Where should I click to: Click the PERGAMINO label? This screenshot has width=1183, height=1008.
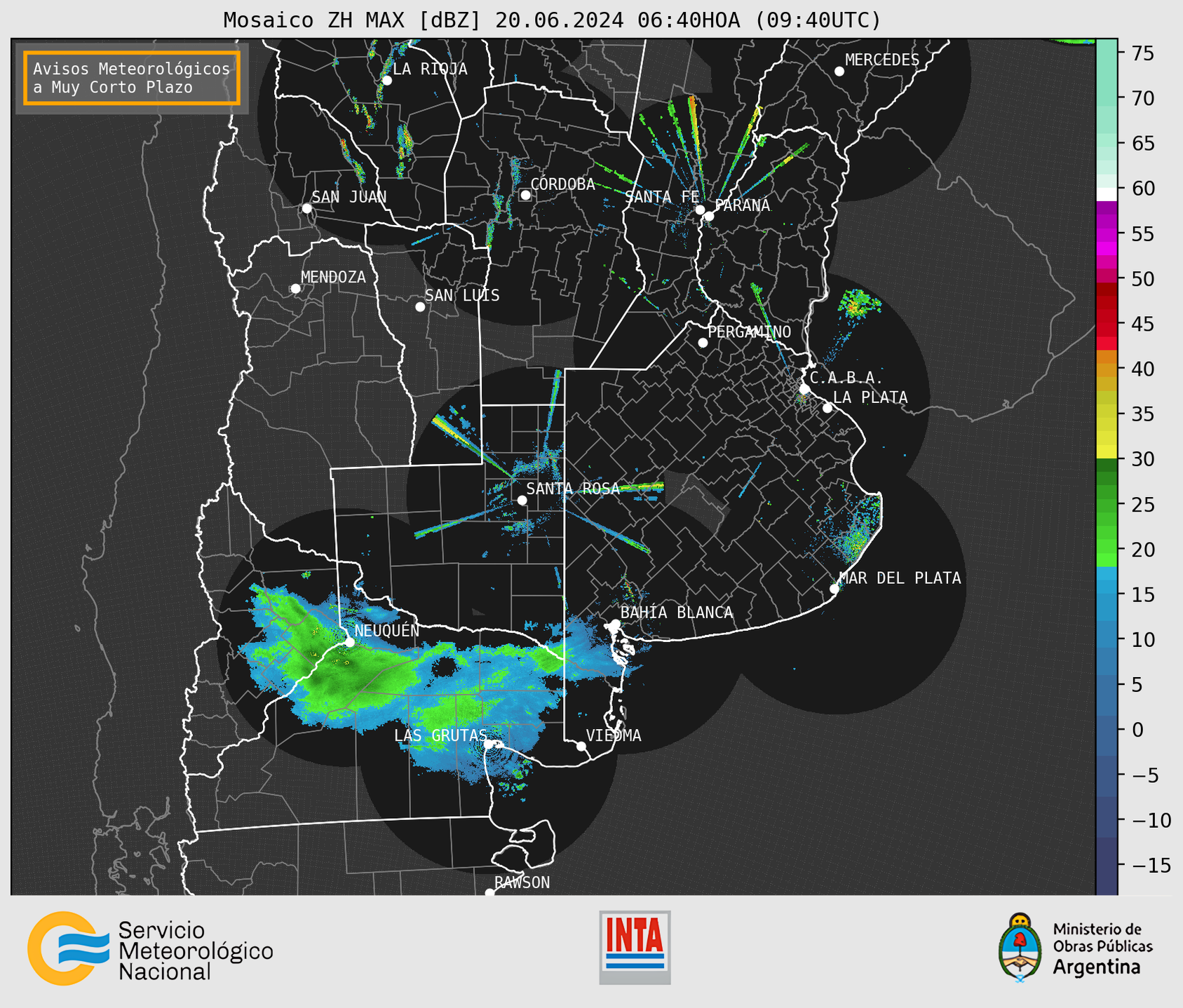click(750, 332)
